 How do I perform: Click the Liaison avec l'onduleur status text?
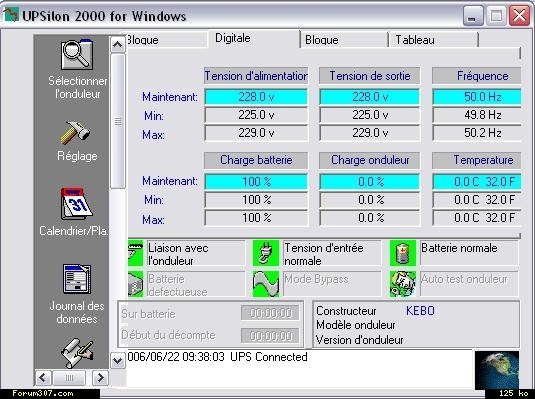click(178, 254)
